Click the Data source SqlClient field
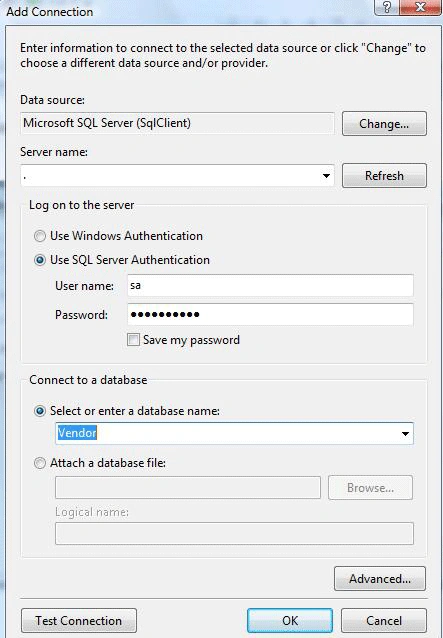443x638 pixels. point(177,123)
